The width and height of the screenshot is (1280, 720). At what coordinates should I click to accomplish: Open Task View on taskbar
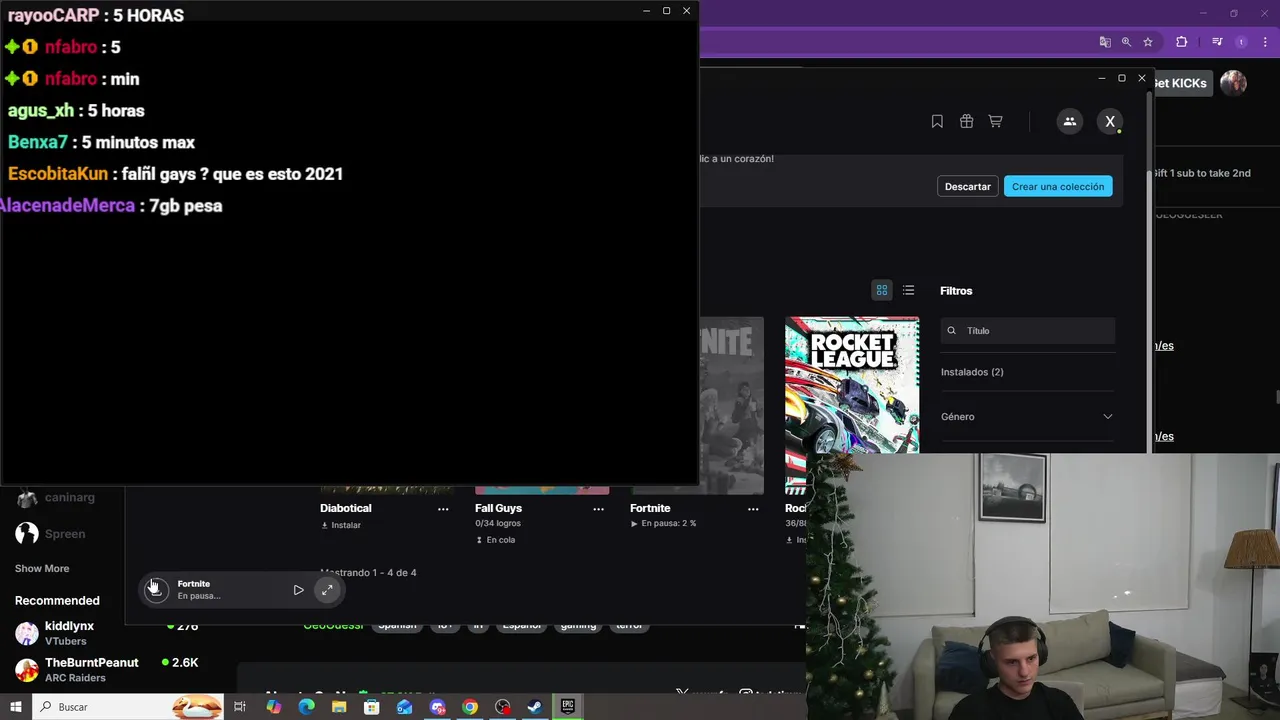click(x=240, y=707)
